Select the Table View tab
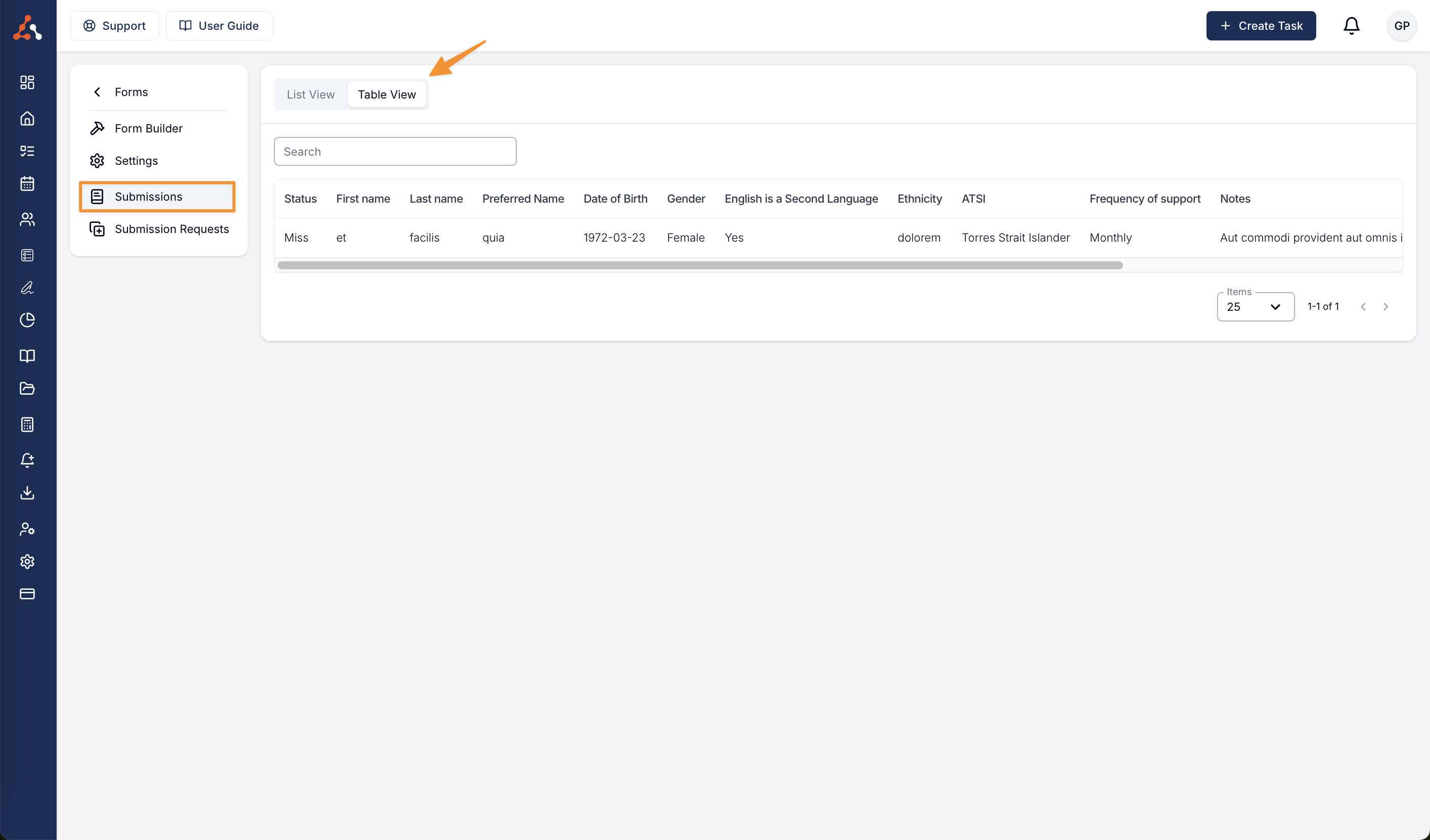The height and width of the screenshot is (840, 1430). 386,94
